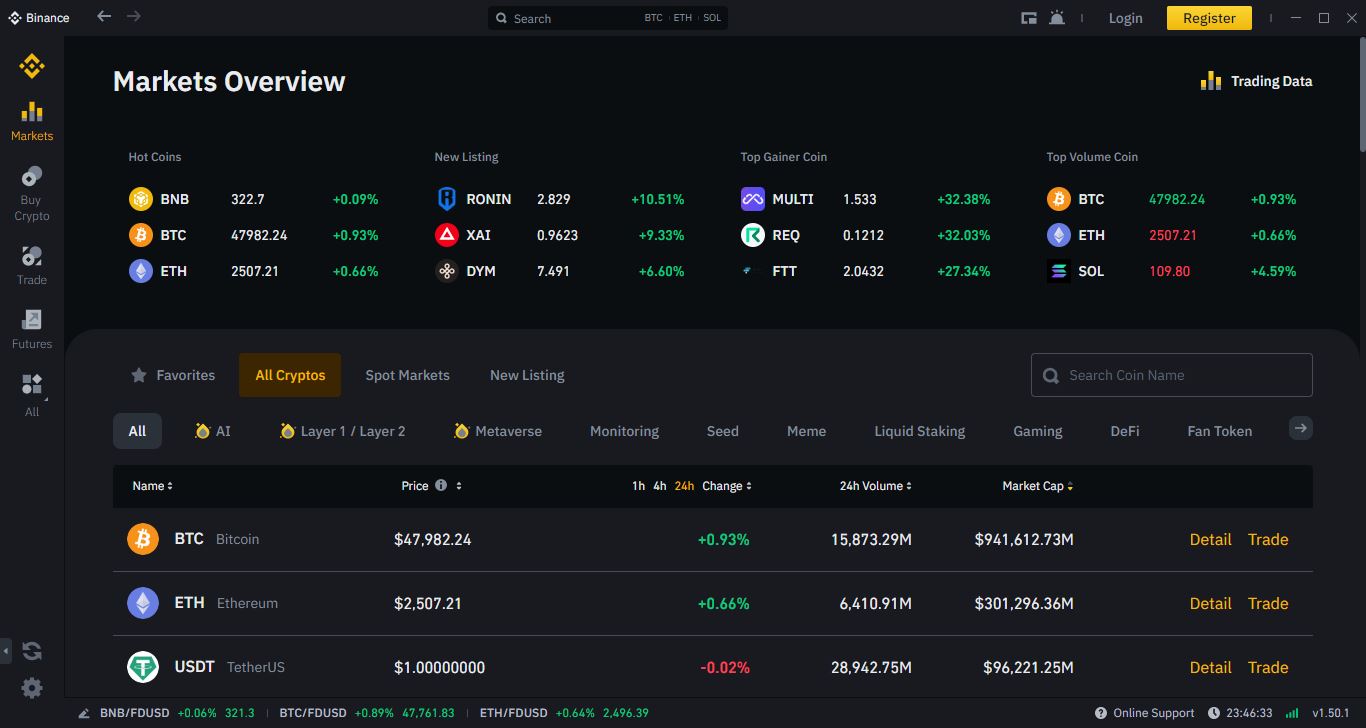Show more categories with right arrow
Viewport: 1366px width, 728px height.
click(x=1300, y=428)
